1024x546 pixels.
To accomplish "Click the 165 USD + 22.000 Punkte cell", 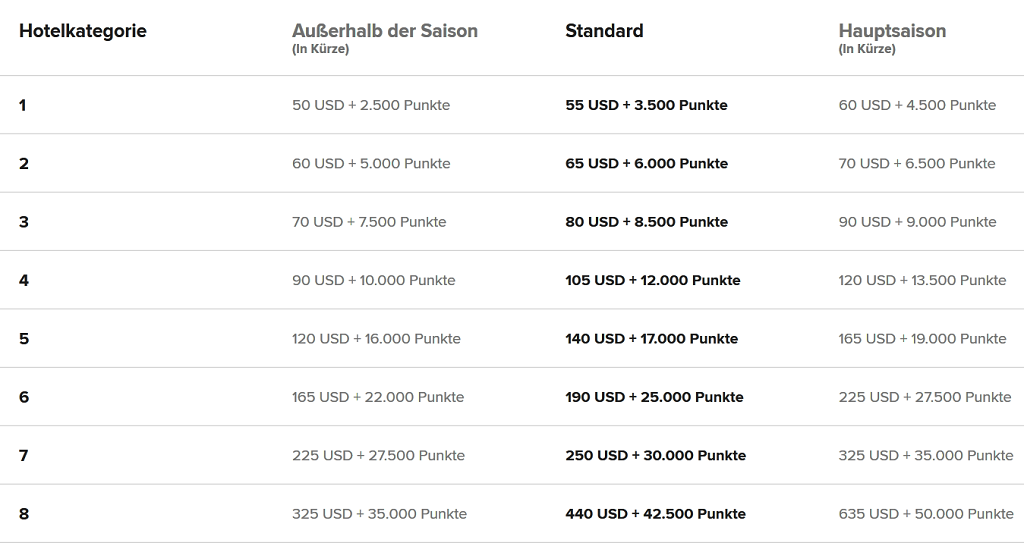I will (x=378, y=397).
